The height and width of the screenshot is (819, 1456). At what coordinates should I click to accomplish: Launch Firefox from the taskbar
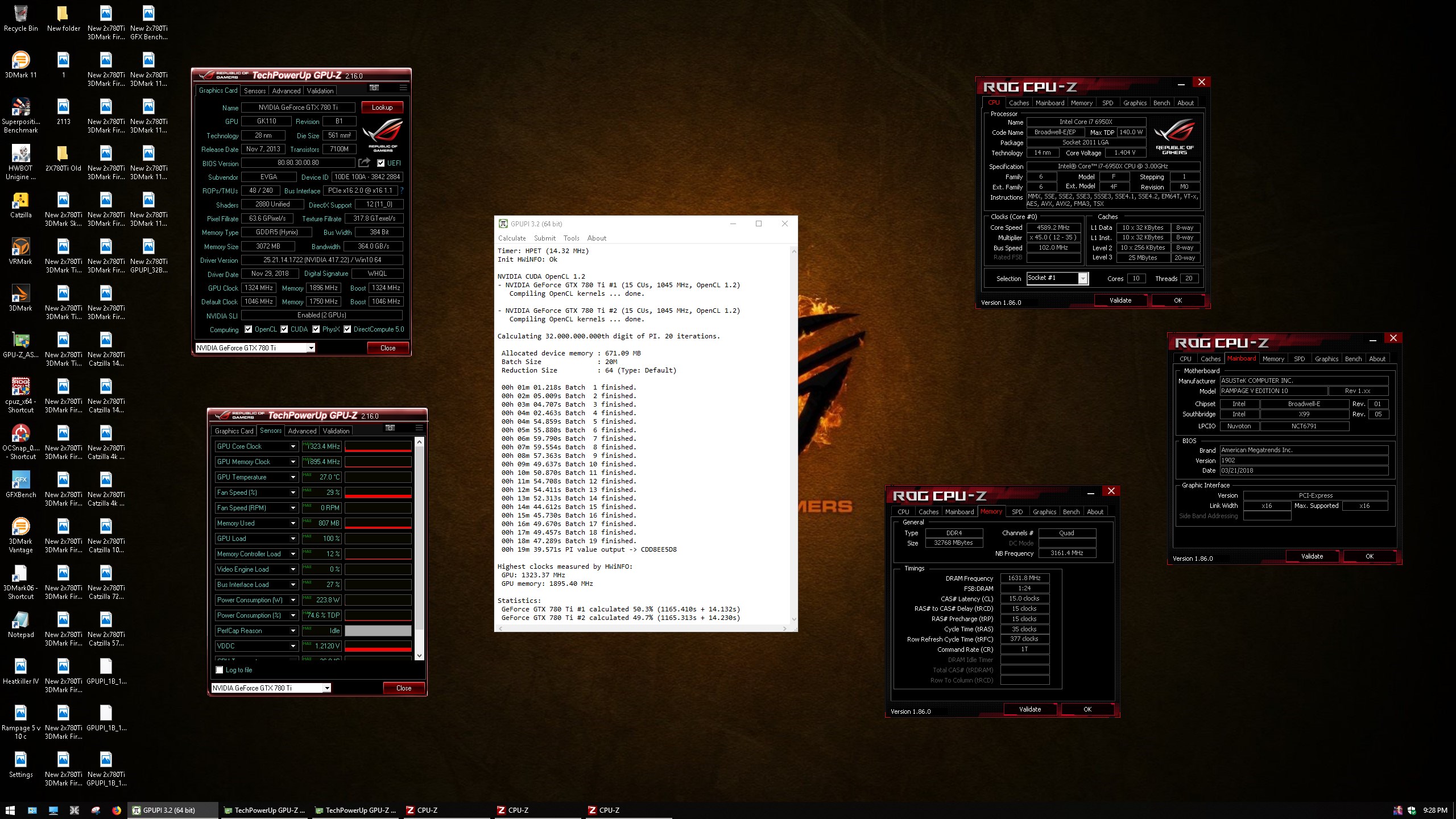click(x=117, y=810)
